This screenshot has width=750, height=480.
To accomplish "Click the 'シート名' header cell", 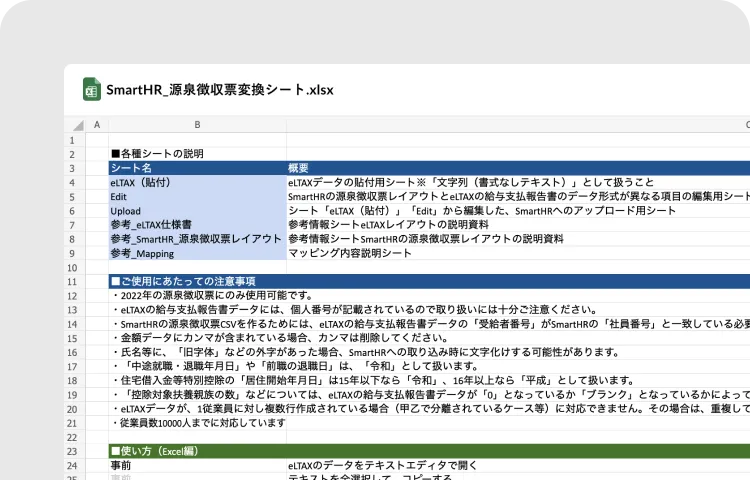I will 198,168.
